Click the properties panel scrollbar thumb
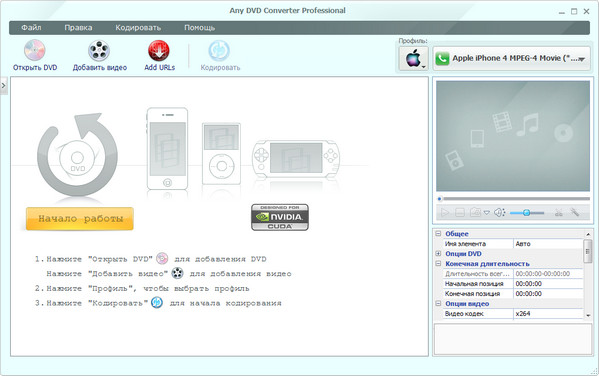The image size is (599, 376). (x=588, y=251)
